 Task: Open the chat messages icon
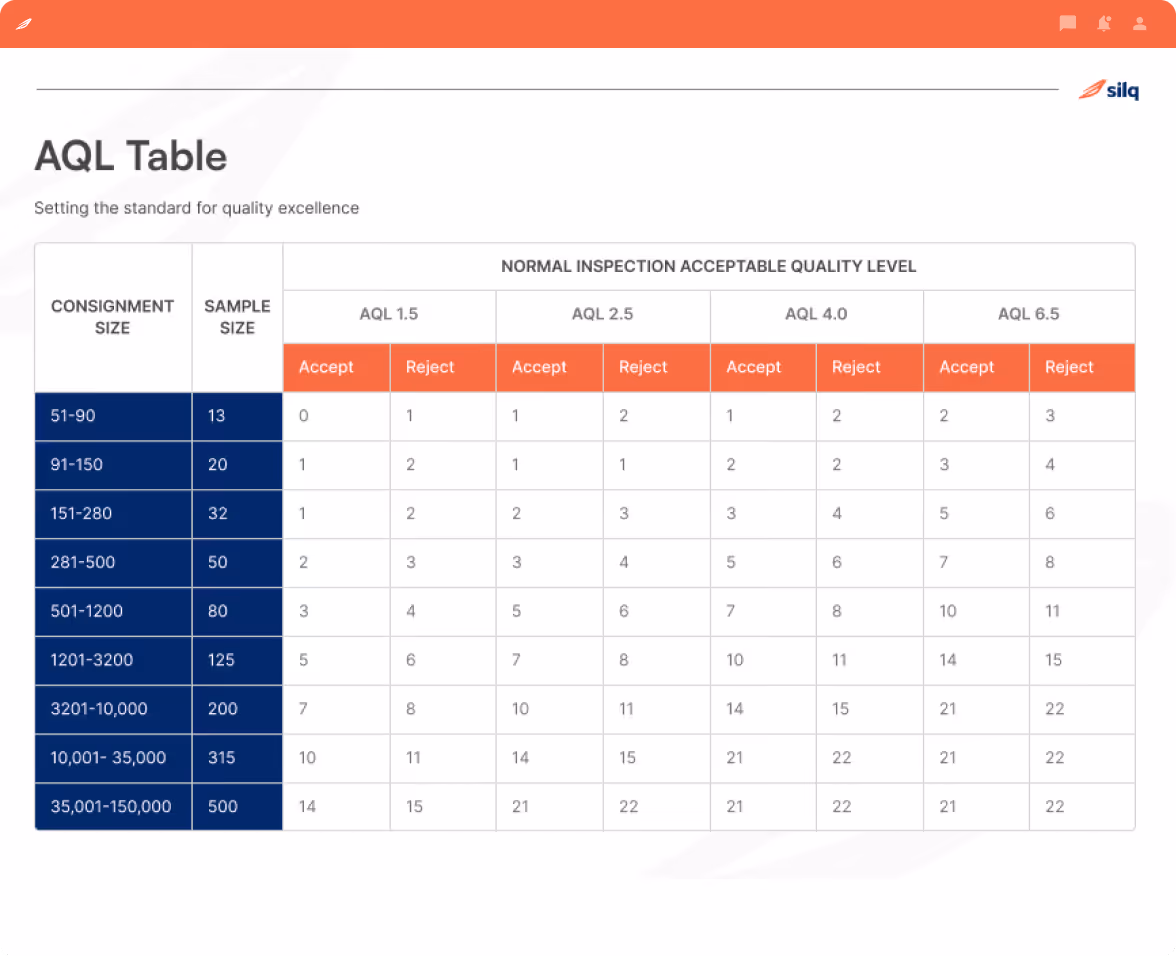[1068, 23]
